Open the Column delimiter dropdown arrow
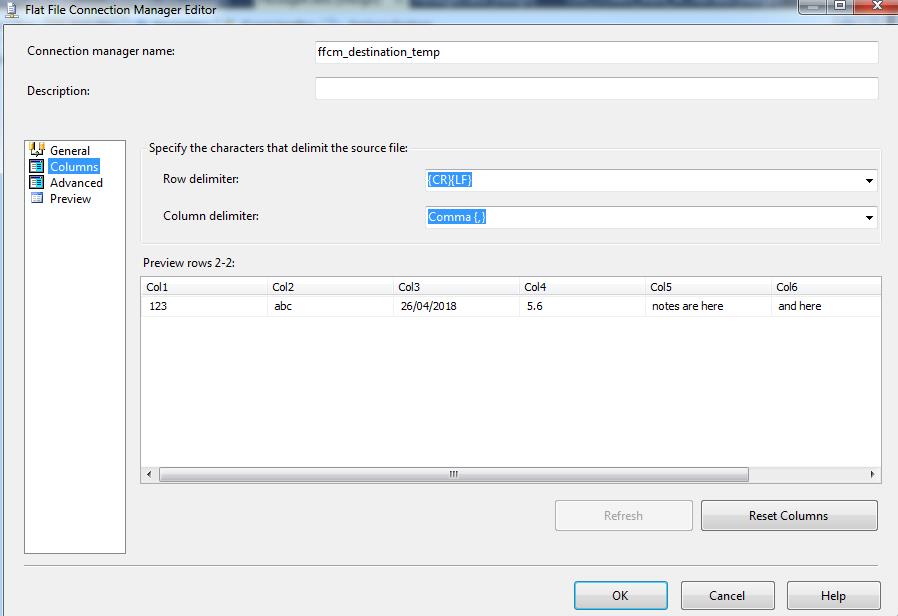This screenshot has width=898, height=616. [x=869, y=218]
